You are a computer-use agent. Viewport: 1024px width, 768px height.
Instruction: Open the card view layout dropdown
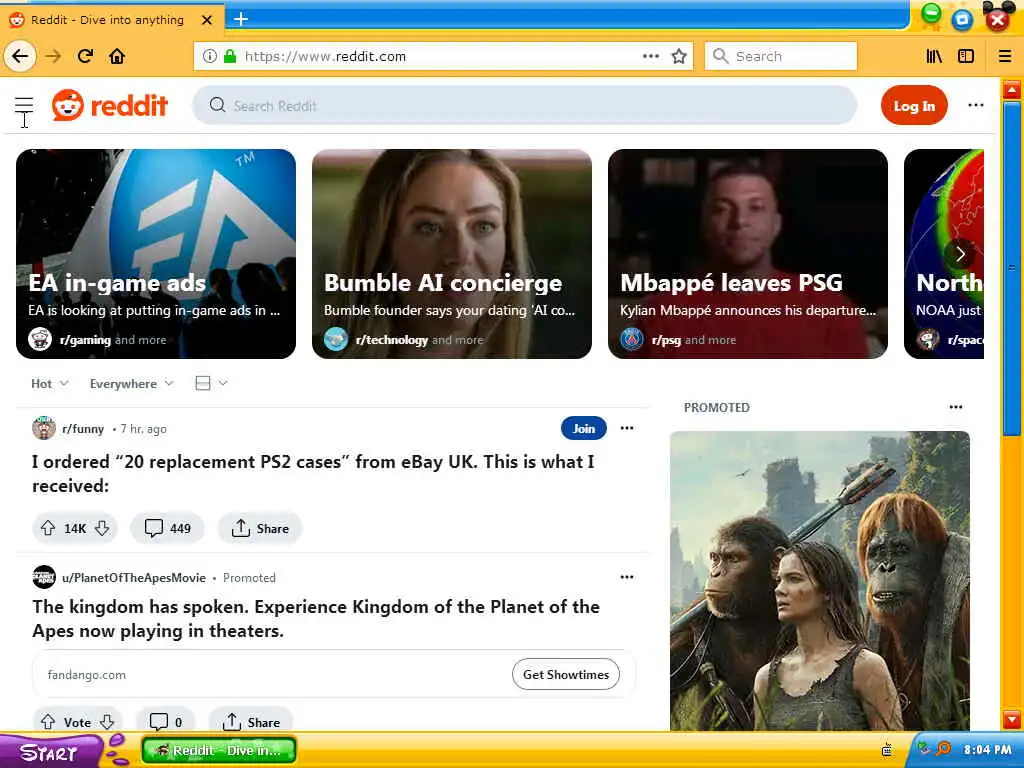coord(211,383)
